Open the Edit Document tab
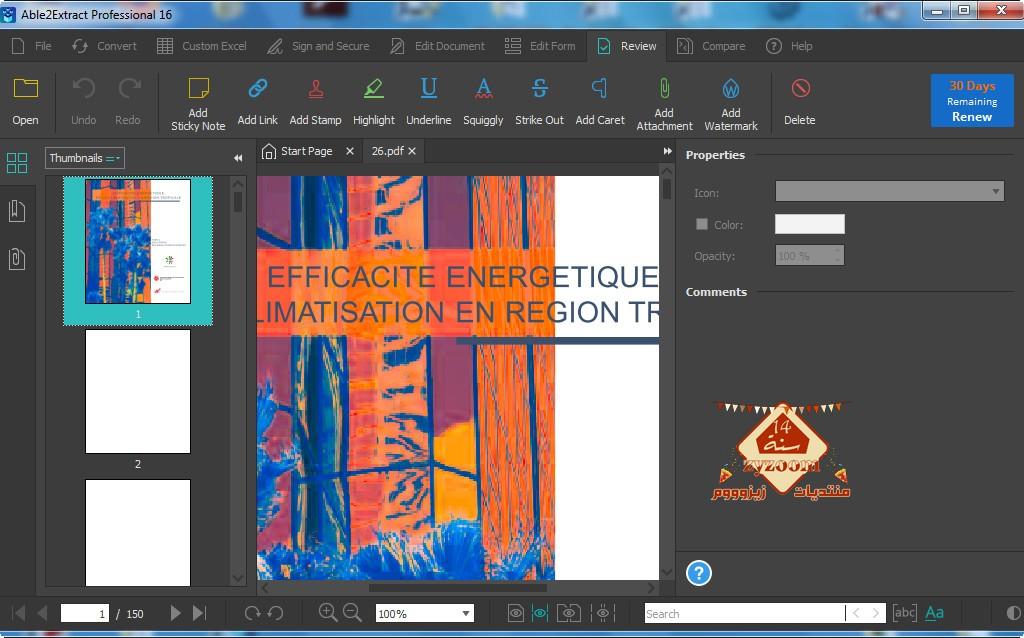Image resolution: width=1024 pixels, height=638 pixels. 438,46
